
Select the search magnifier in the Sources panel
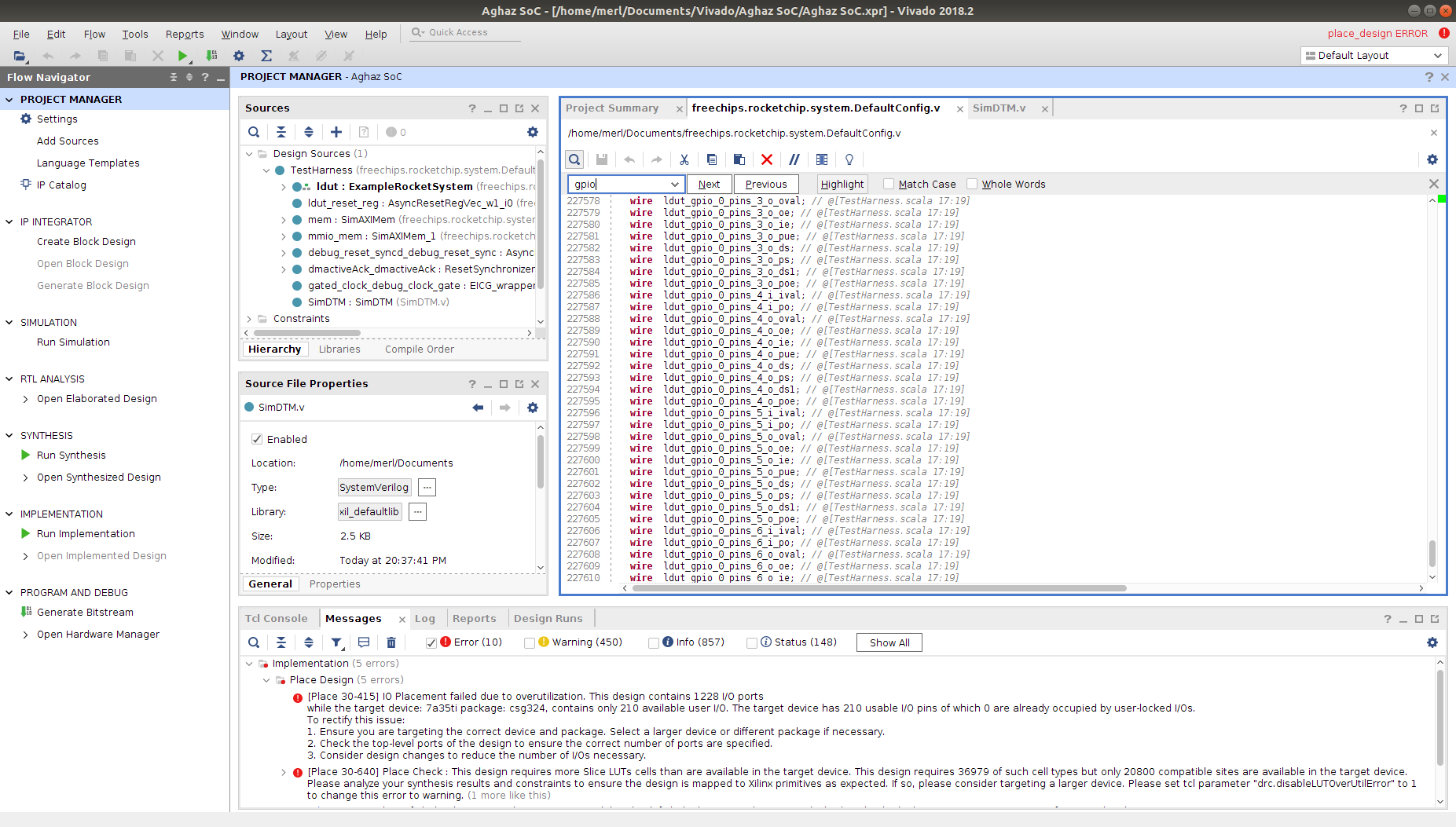[253, 132]
